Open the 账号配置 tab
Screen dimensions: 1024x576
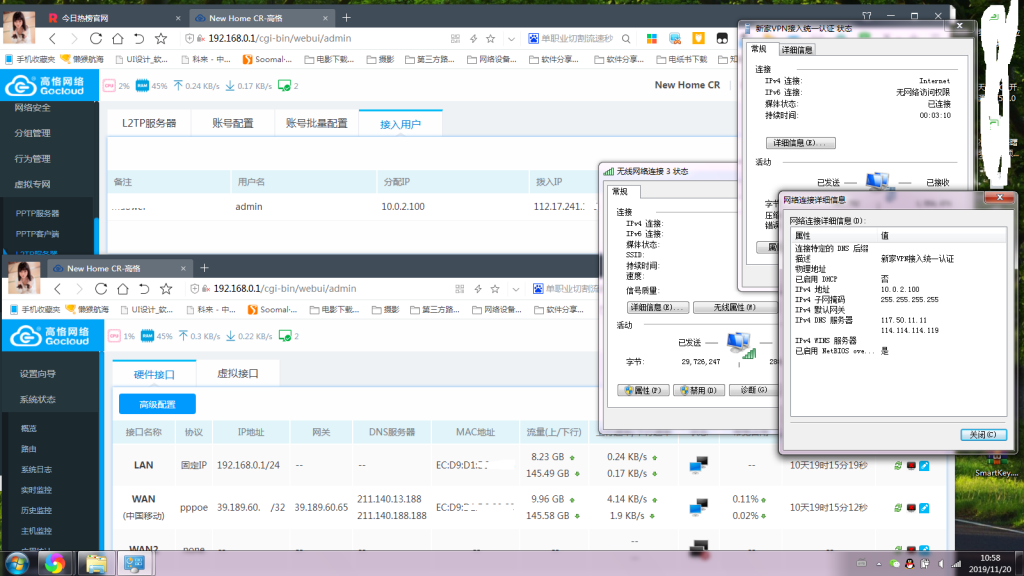(x=232, y=123)
